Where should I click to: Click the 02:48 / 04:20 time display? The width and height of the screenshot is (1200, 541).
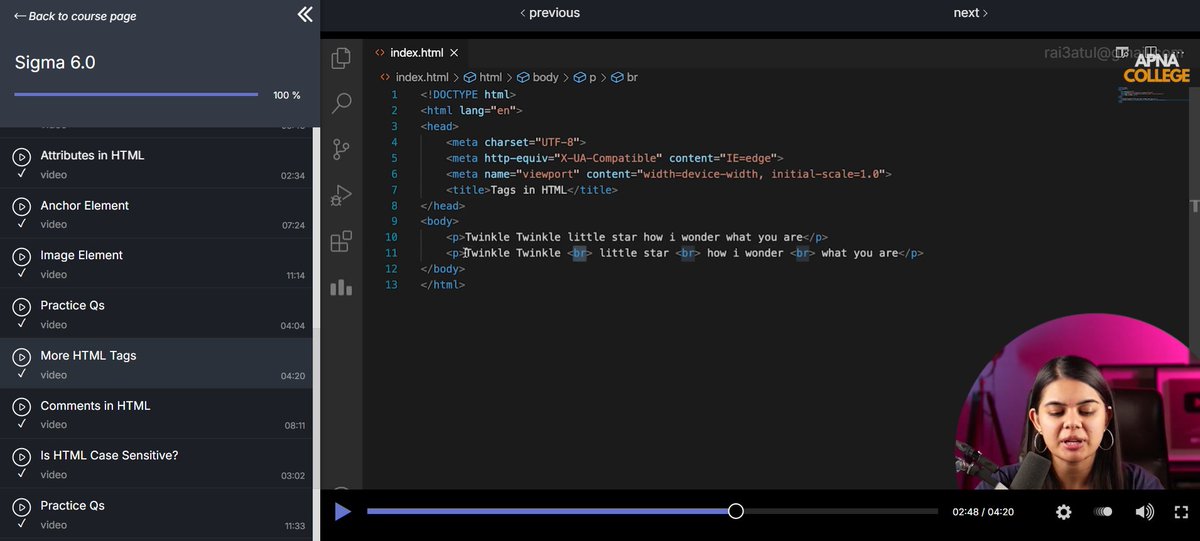983,512
